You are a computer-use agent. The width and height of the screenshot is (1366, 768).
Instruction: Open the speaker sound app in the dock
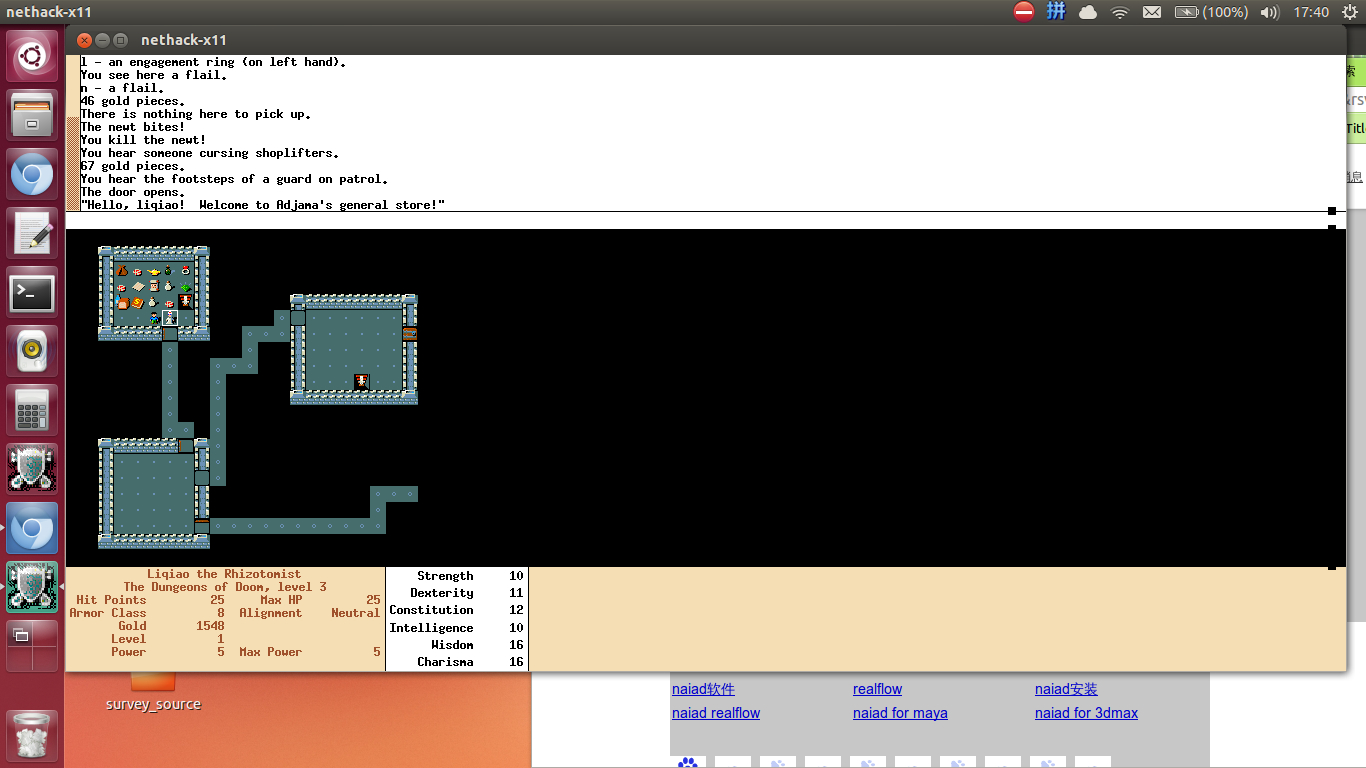[x=32, y=351]
